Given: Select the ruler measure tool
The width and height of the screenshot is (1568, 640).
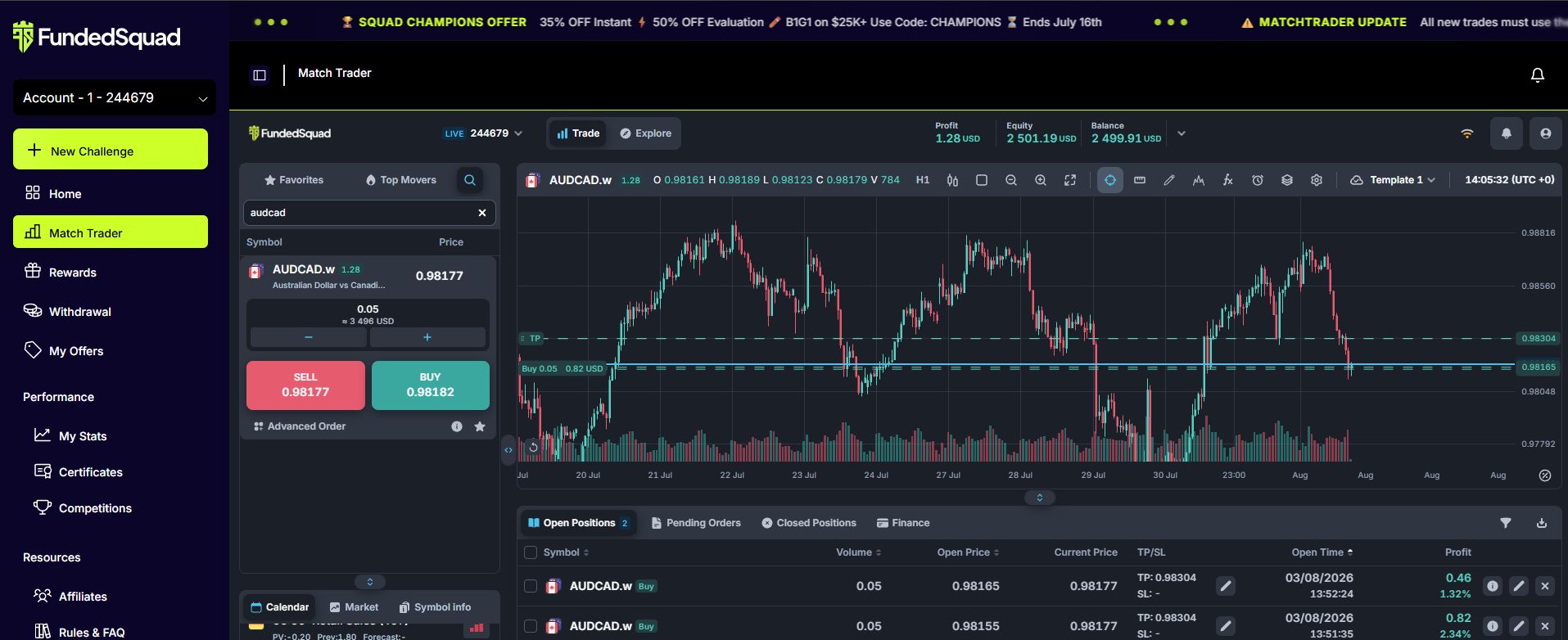Looking at the screenshot, I should coord(1140,180).
